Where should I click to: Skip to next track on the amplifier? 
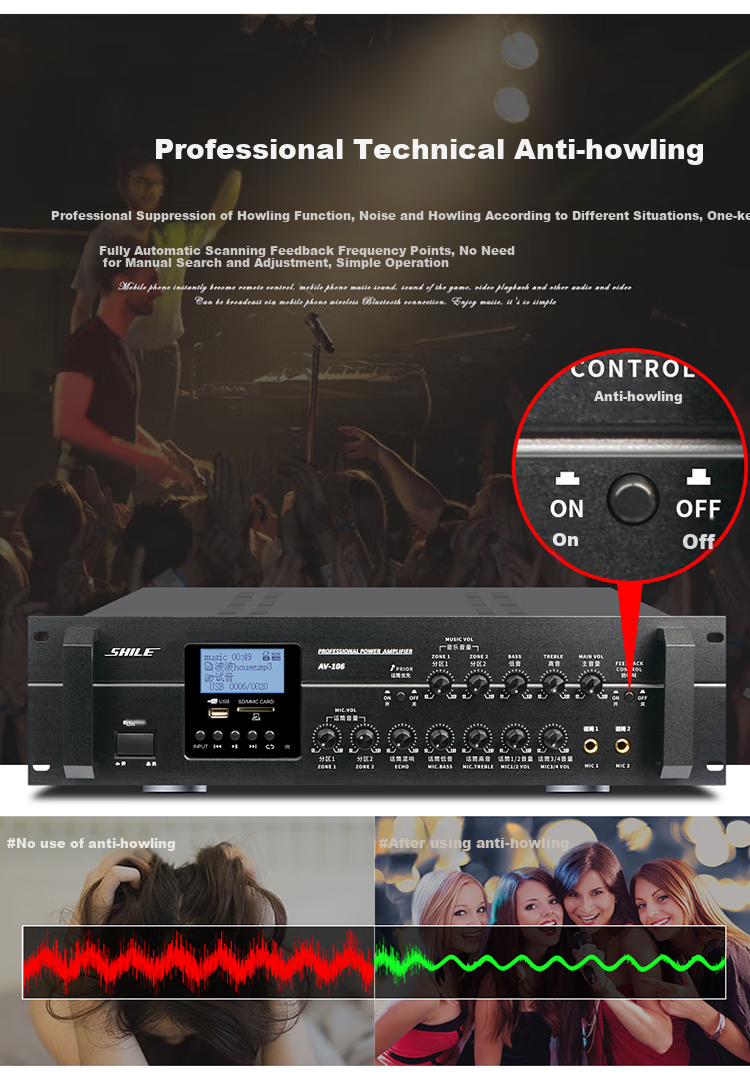pos(253,735)
